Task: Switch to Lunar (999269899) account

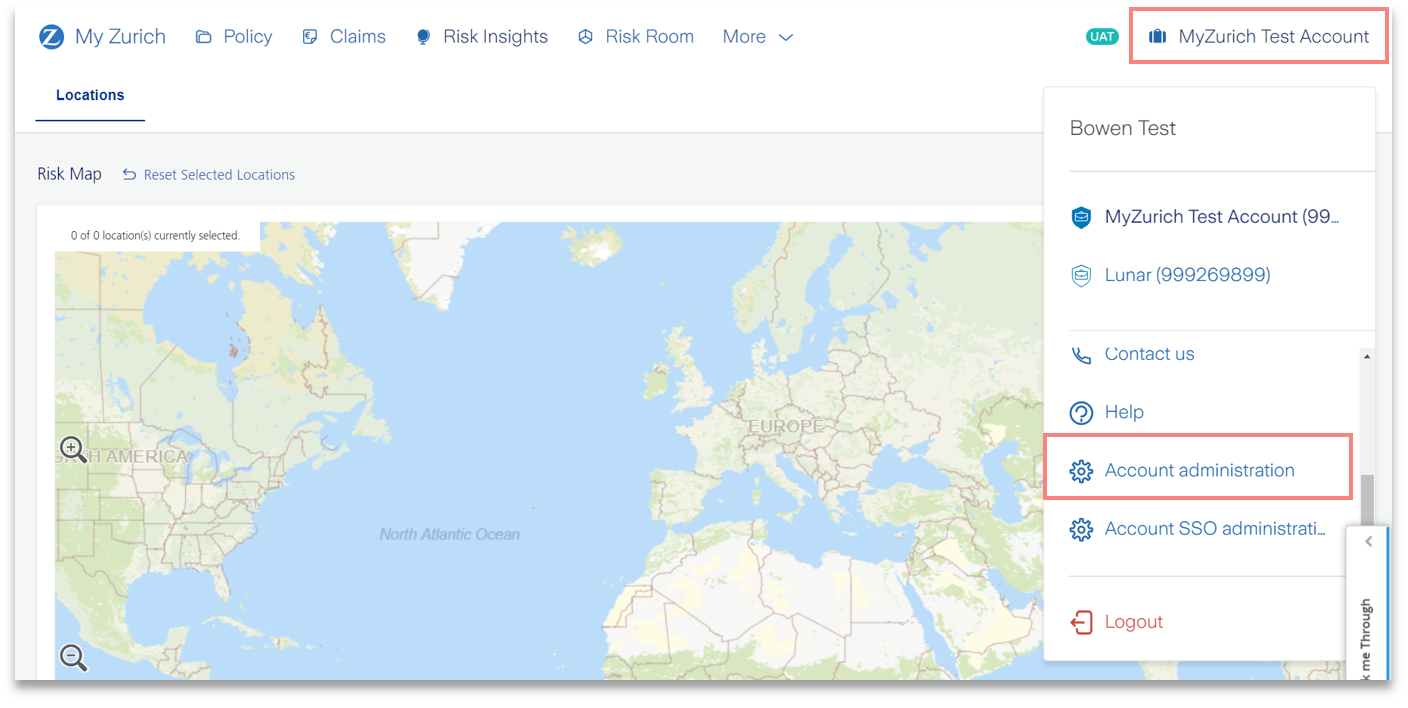Action: click(1187, 275)
